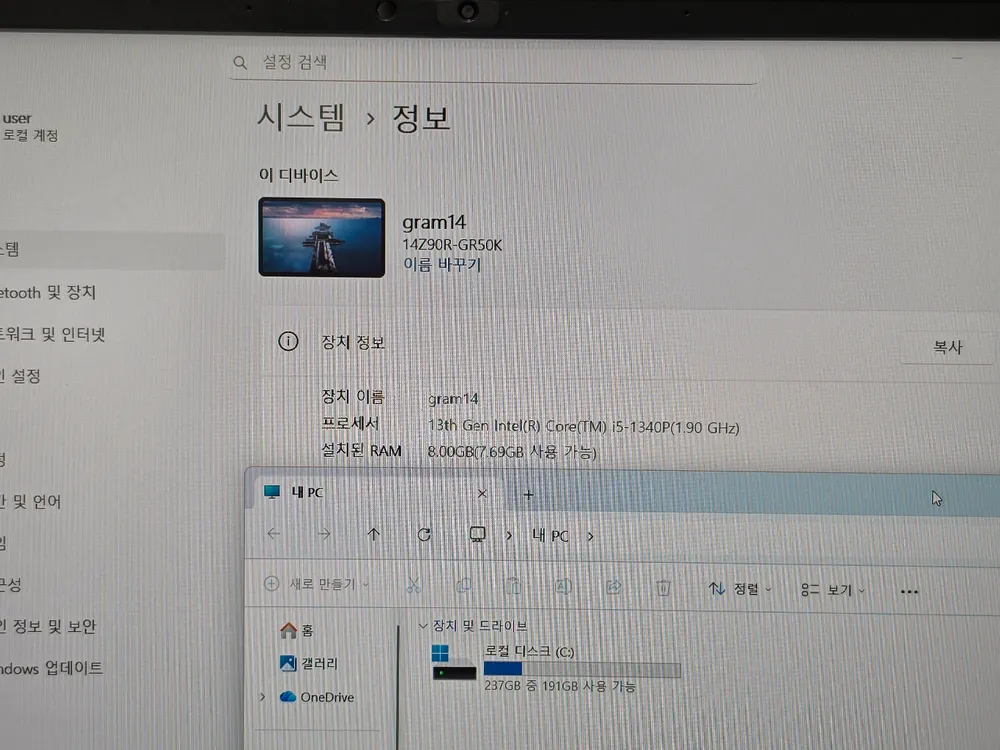Open Bluetooth 및 장치 in the Settings sidebar
Viewport: 1000px width, 750px height.
(48, 292)
